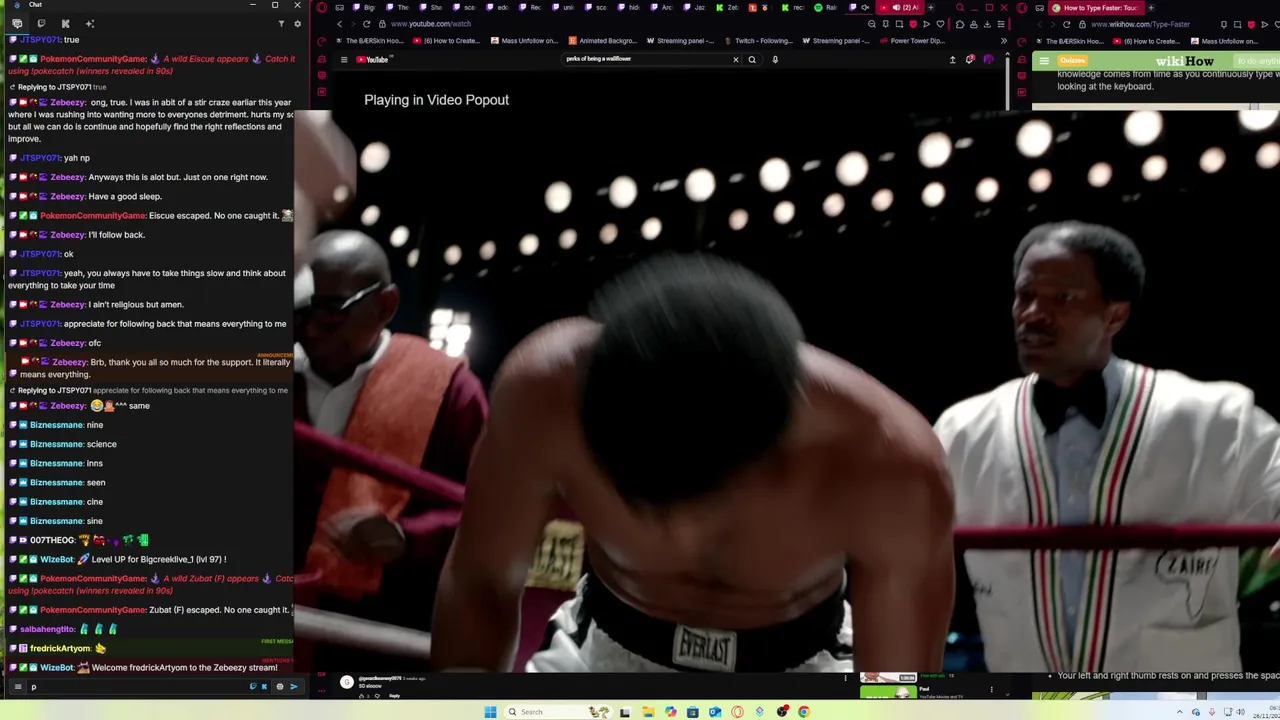
Task: Click PokemonCommunityGame Eiscue appears message username
Action: click(93, 59)
